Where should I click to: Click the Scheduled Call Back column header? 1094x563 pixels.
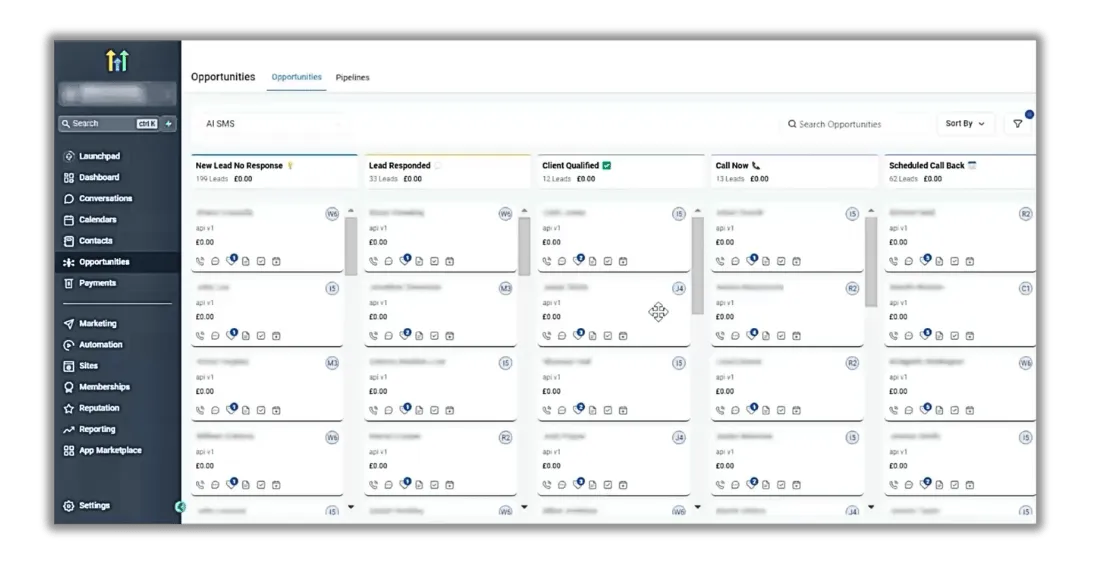960,172
